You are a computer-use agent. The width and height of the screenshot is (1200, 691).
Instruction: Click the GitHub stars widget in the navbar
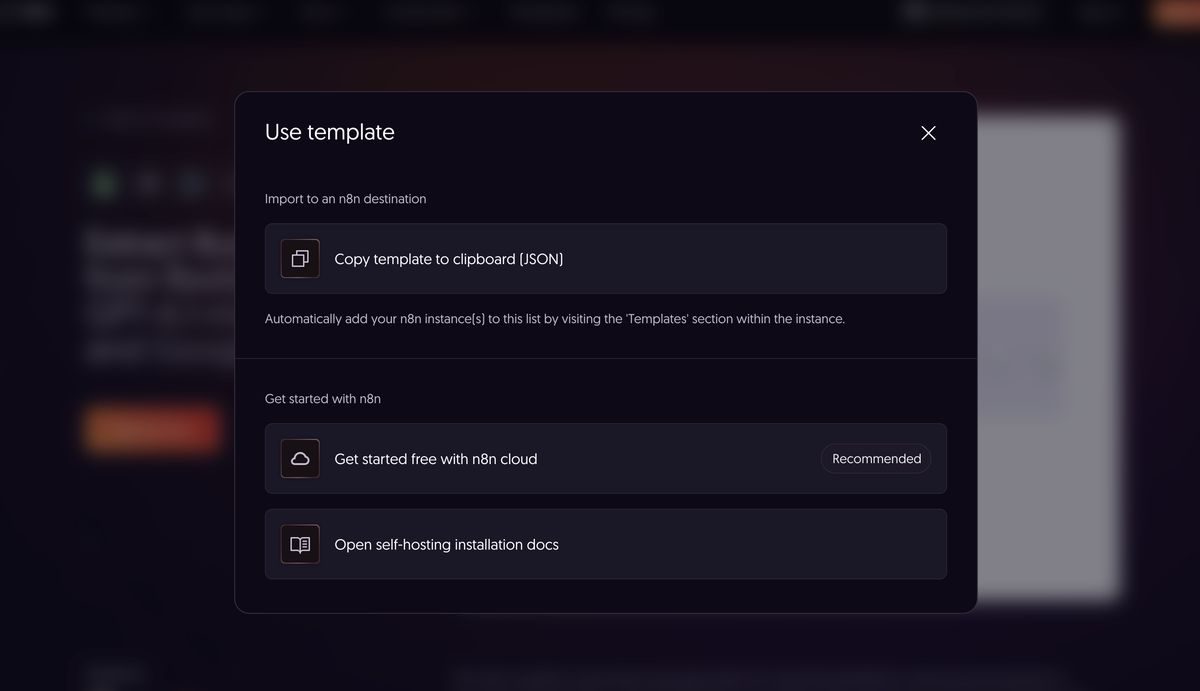coord(970,12)
